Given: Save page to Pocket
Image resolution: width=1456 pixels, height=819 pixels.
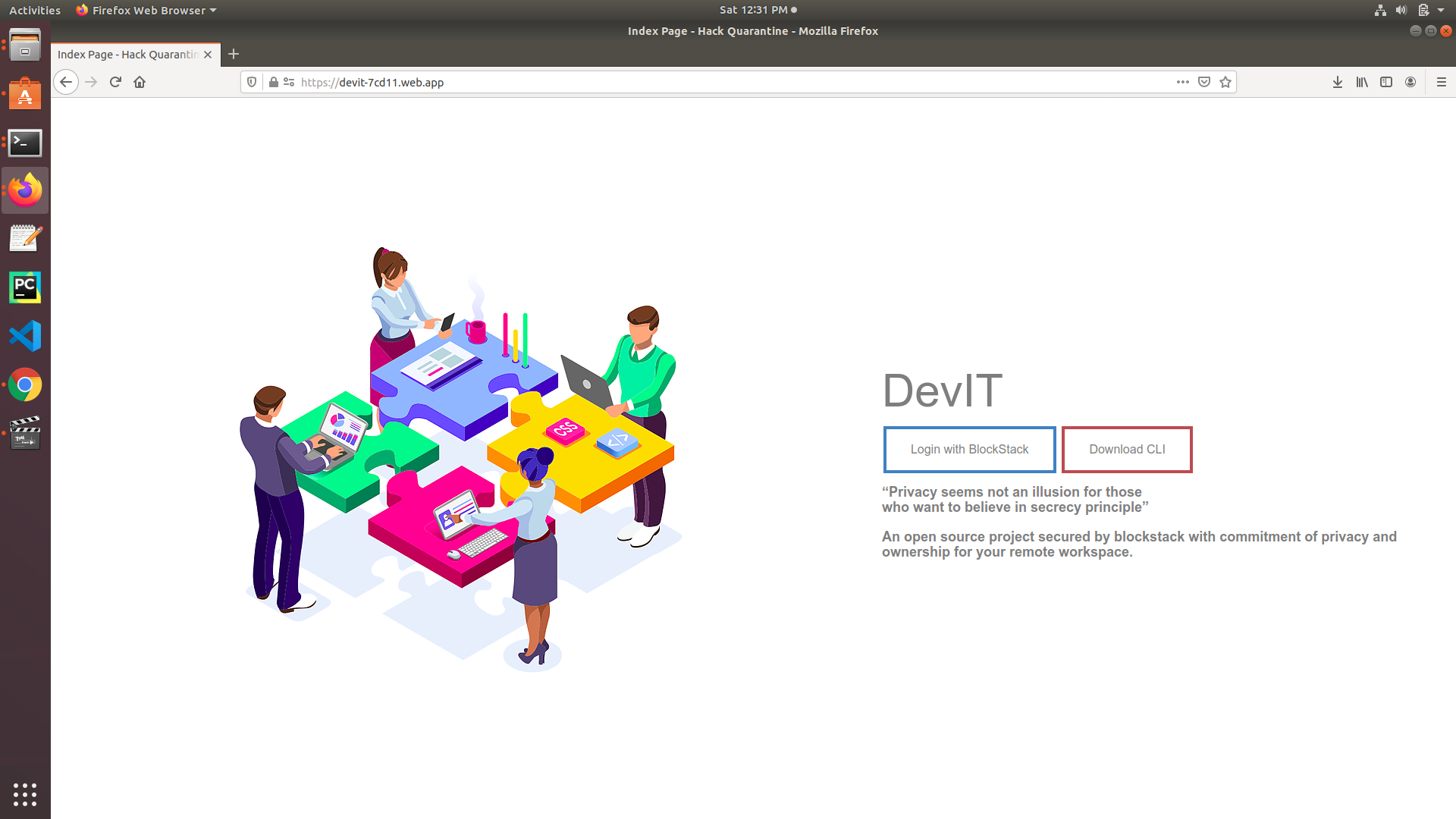Looking at the screenshot, I should pyautogui.click(x=1204, y=82).
